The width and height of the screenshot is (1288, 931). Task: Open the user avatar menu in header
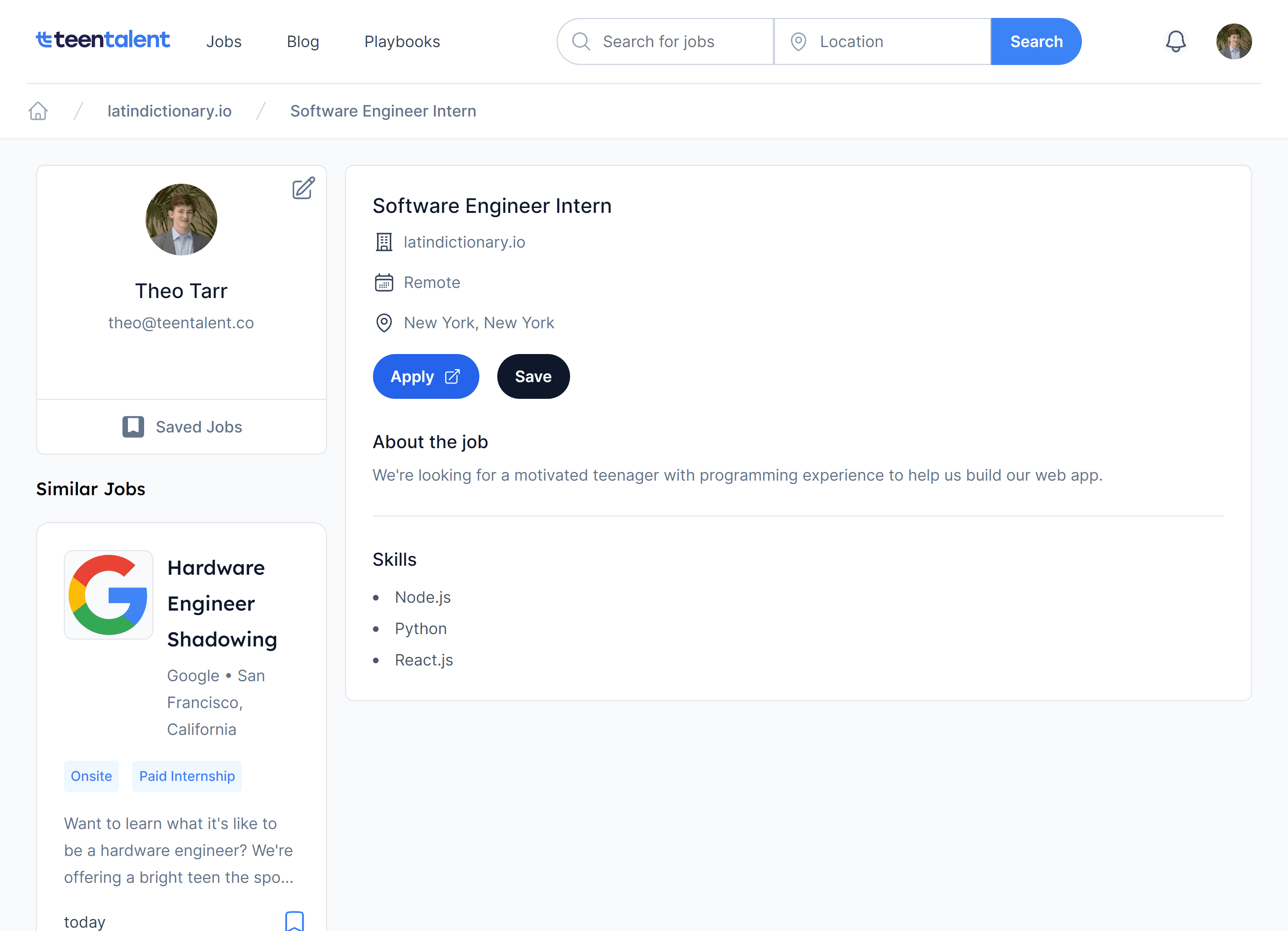(1233, 41)
